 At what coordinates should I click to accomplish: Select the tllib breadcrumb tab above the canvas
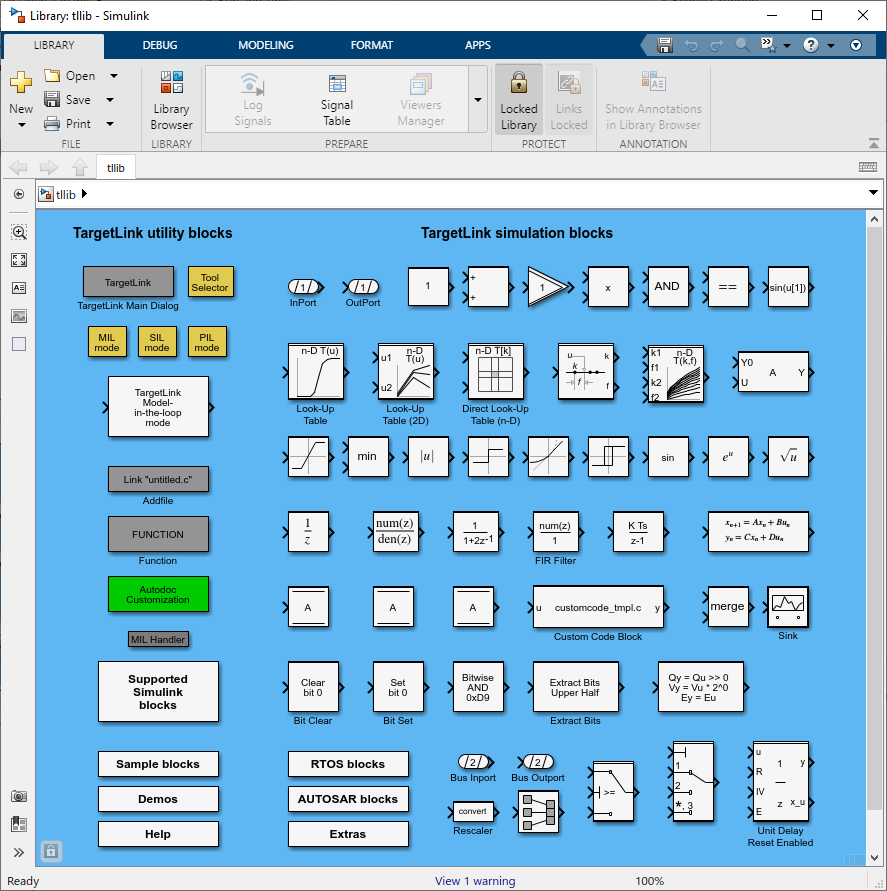point(115,168)
